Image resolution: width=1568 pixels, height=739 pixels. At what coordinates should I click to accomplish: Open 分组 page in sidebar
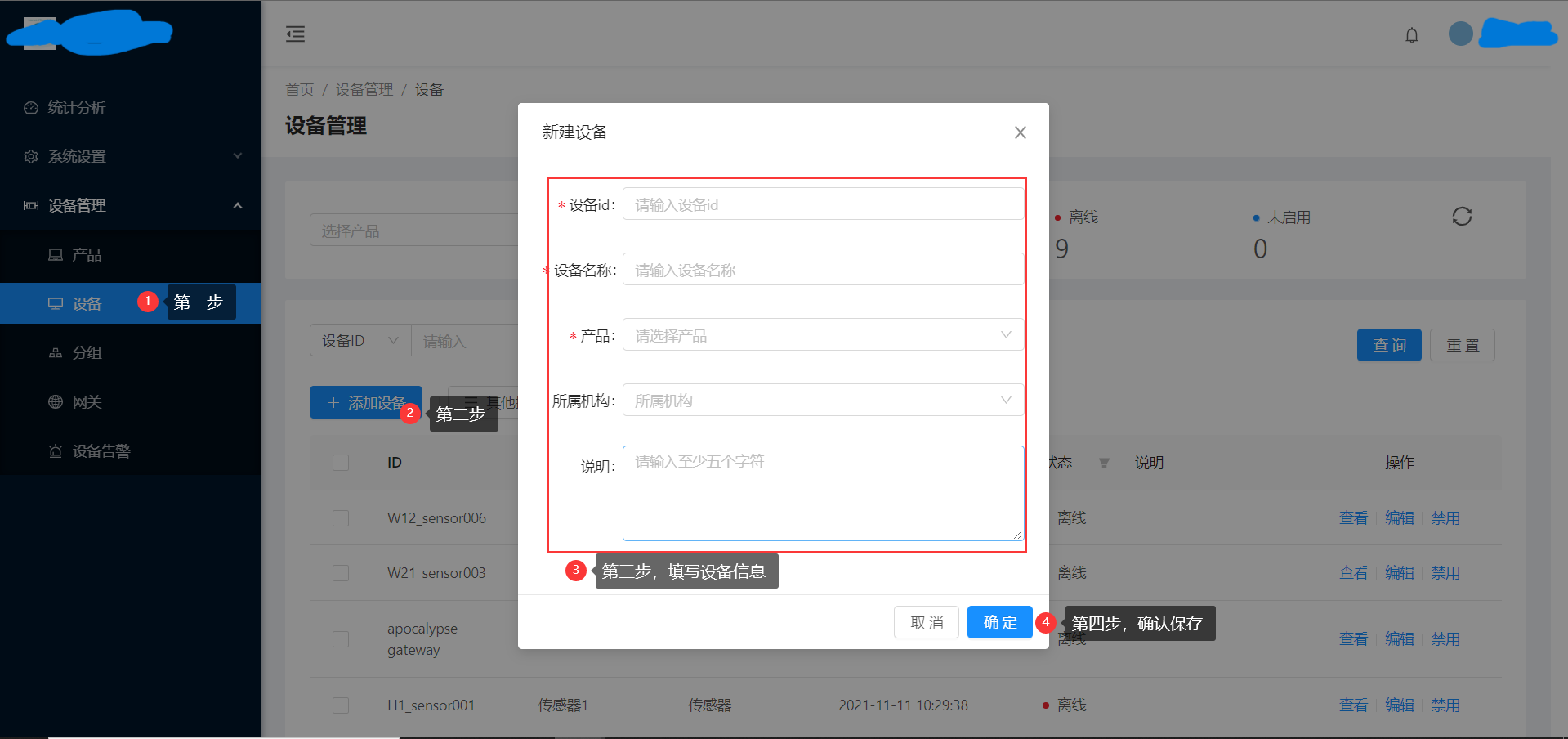(x=131, y=353)
